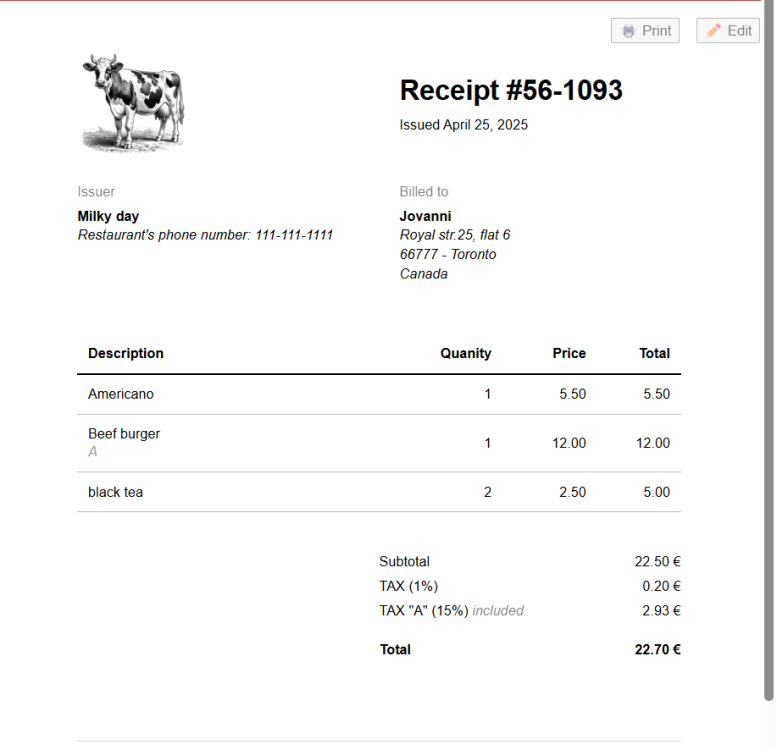Click the Price column header

click(x=569, y=353)
